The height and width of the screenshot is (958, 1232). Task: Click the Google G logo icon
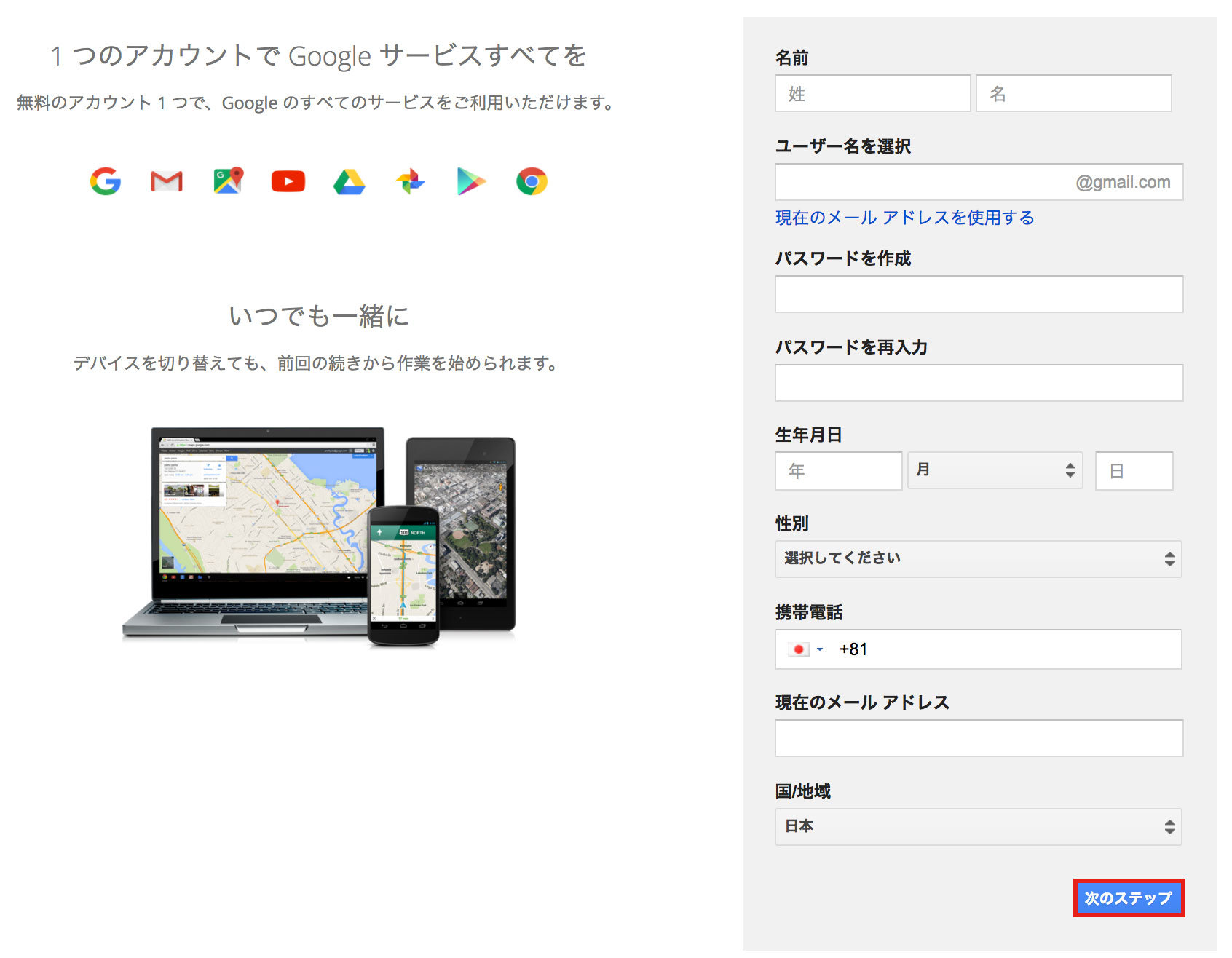[106, 181]
